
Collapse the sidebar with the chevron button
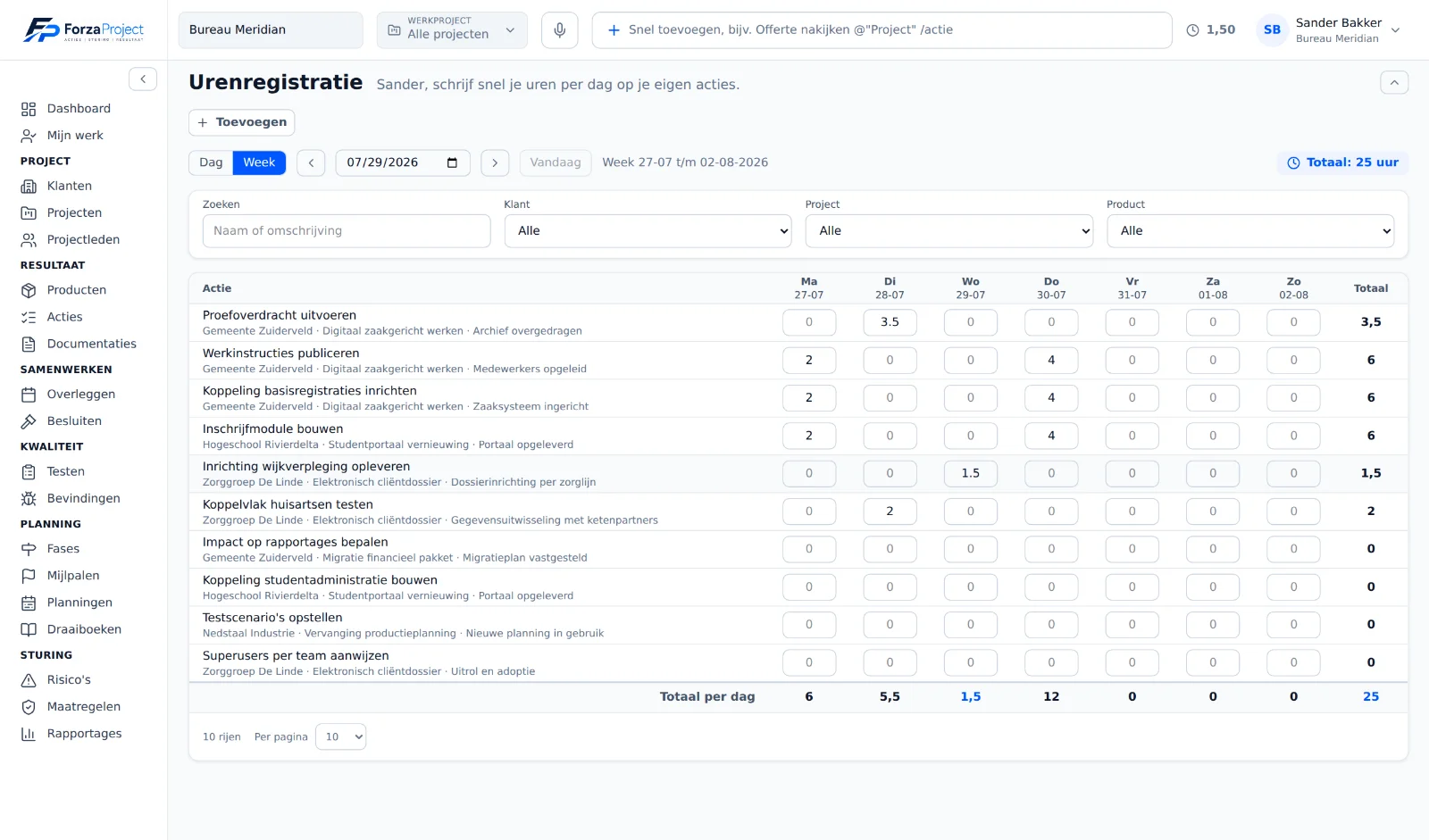tap(143, 79)
